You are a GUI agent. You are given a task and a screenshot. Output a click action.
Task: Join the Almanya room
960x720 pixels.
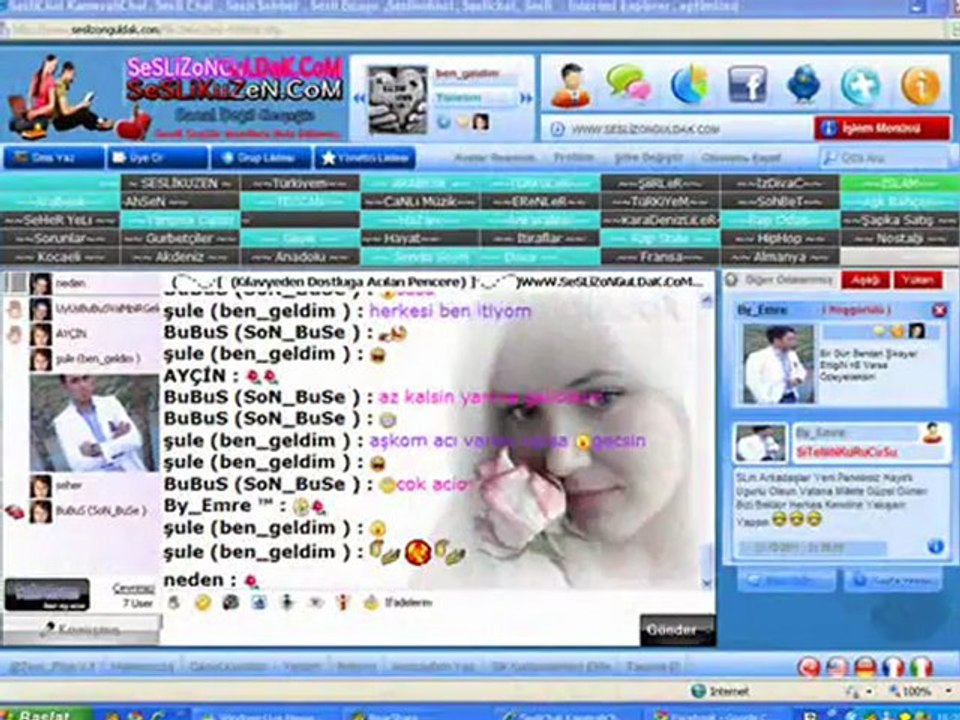pyautogui.click(x=780, y=257)
